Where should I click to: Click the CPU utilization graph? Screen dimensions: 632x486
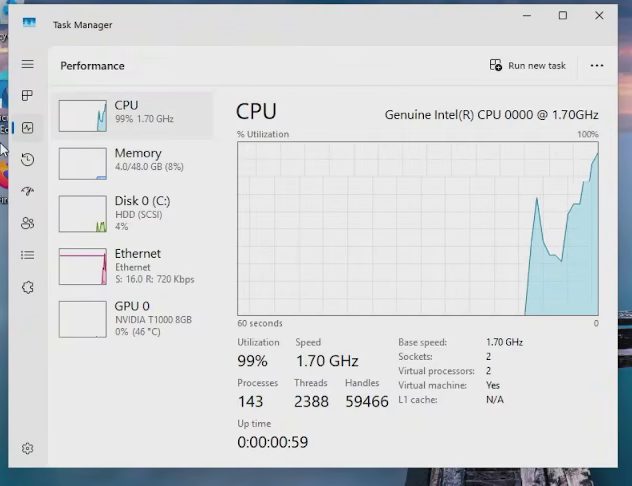(418, 228)
